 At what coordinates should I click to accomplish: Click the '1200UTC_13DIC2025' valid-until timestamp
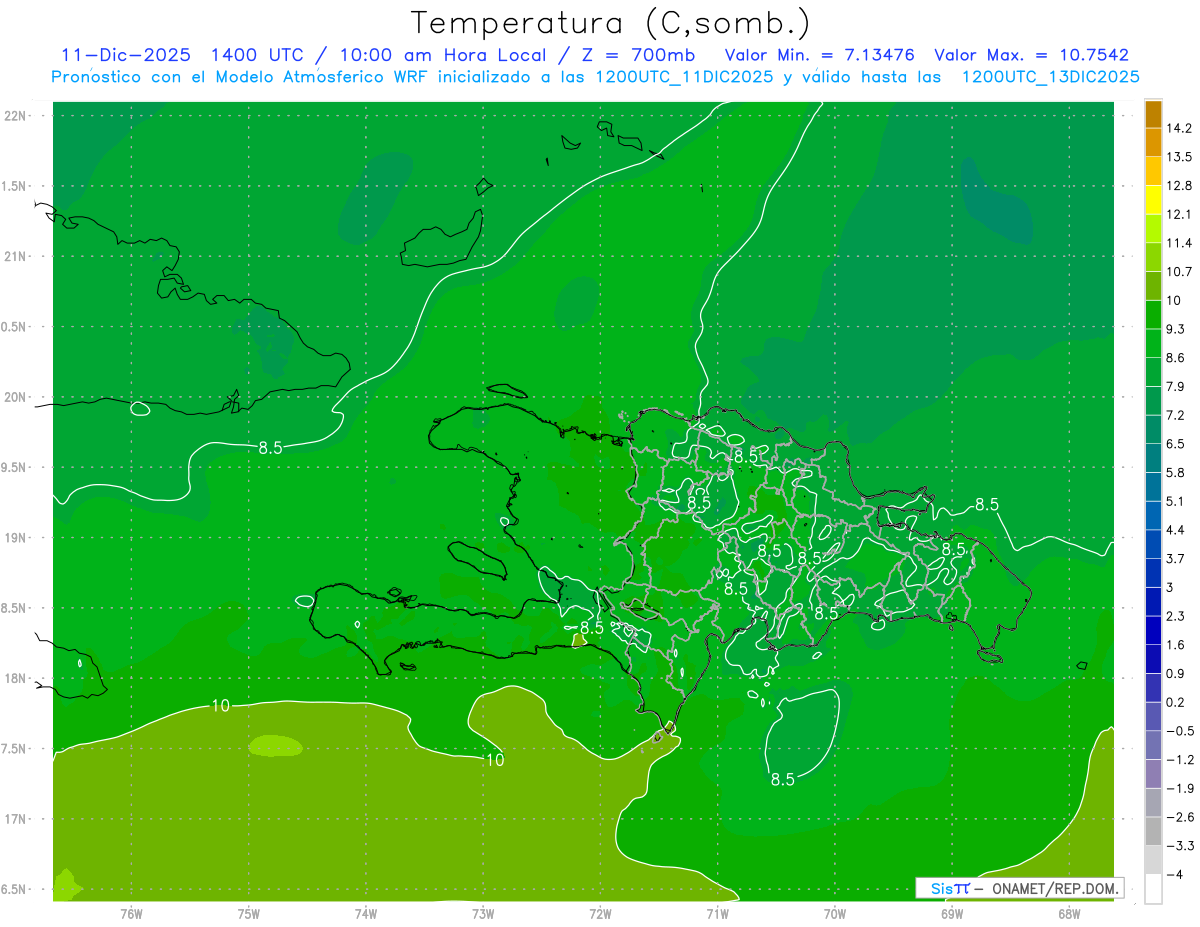pos(1050,77)
